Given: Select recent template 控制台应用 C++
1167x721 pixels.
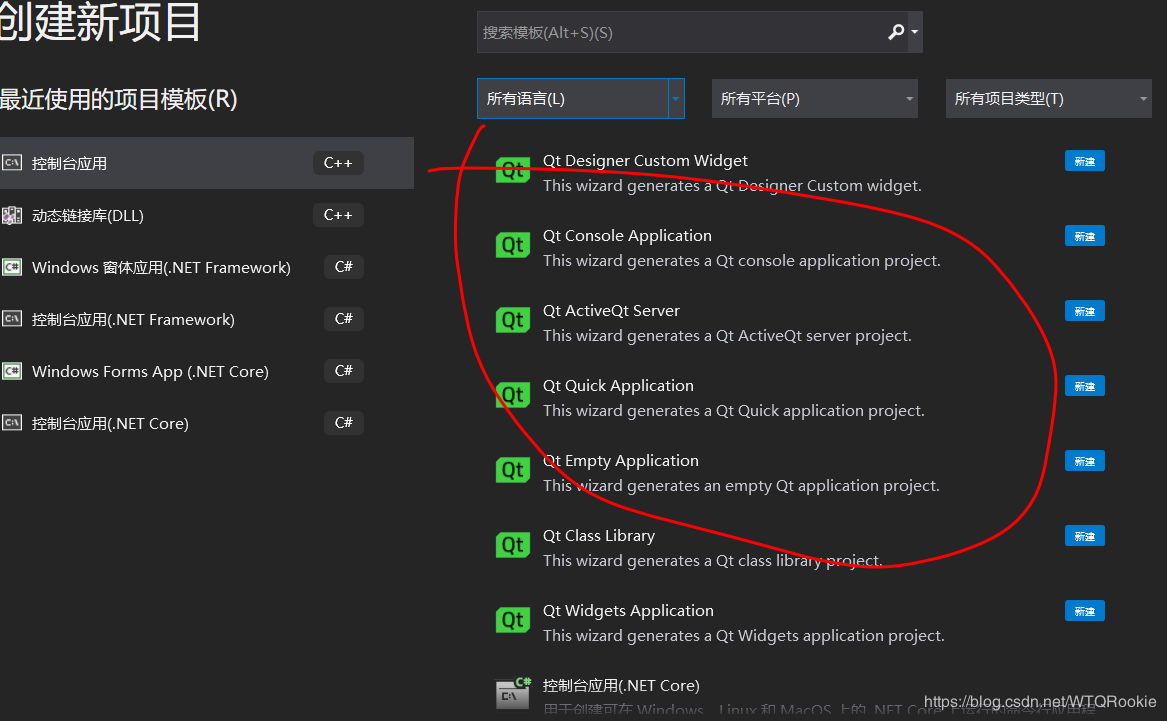Looking at the screenshot, I should pyautogui.click(x=200, y=163).
